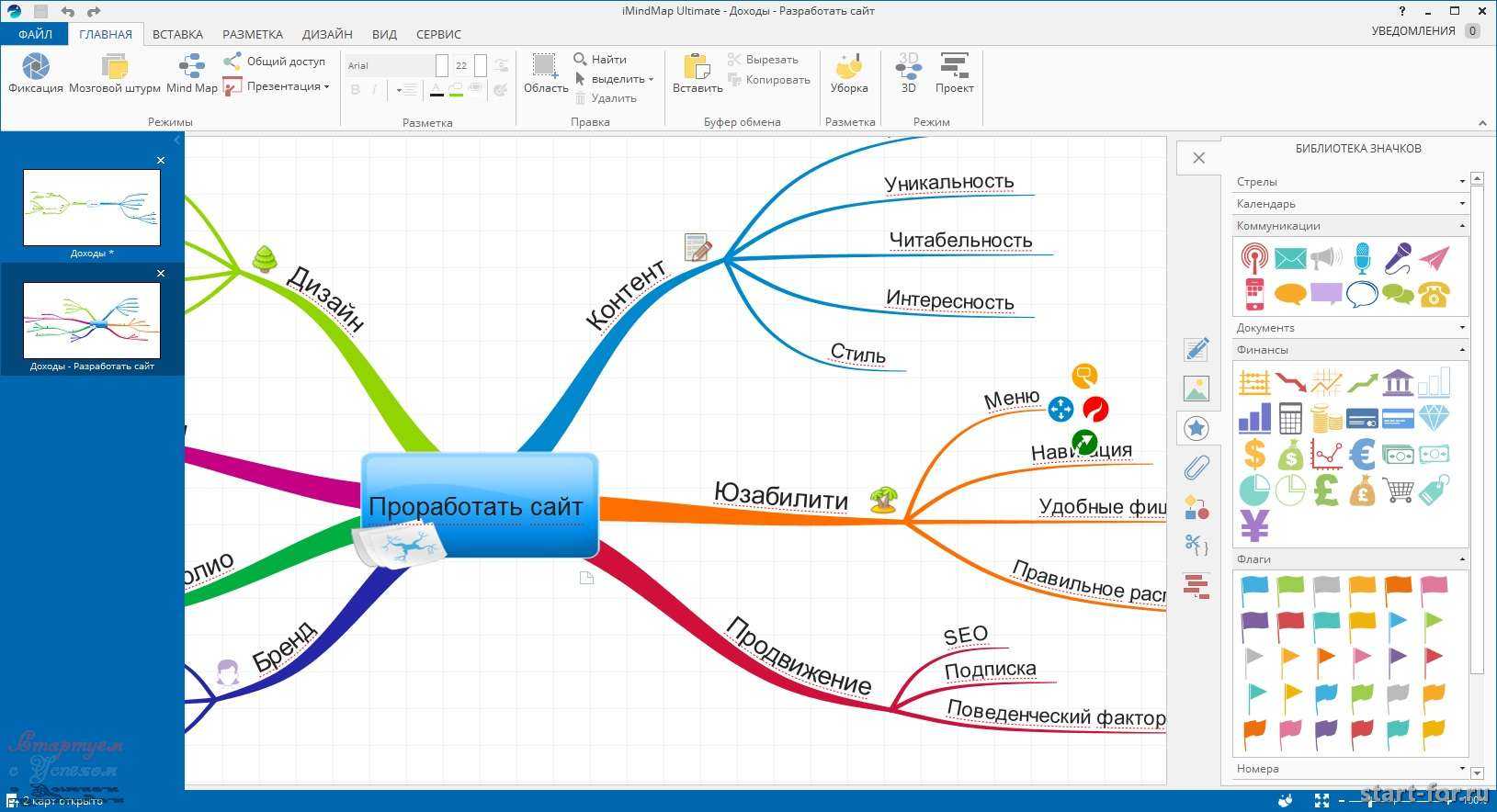Viewport: 1497px width, 812px height.
Task: Pick the shopping cart icon in Финансы
Action: tap(1398, 489)
